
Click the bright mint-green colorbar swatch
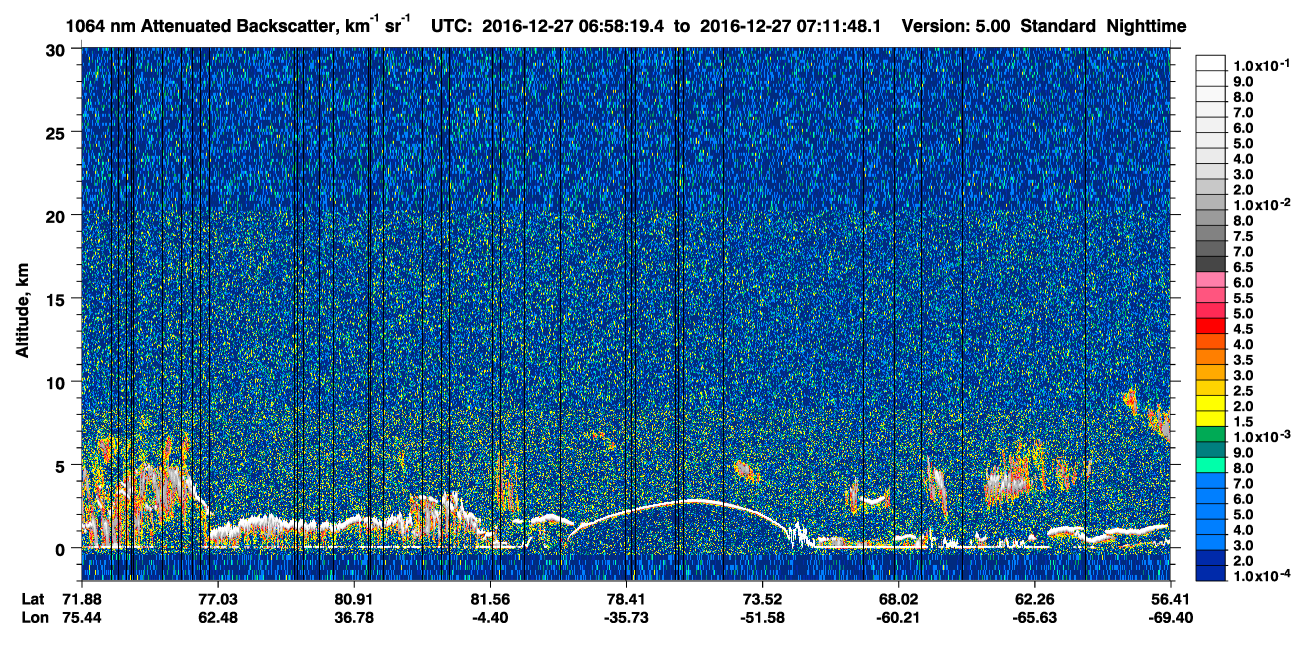(x=1211, y=465)
